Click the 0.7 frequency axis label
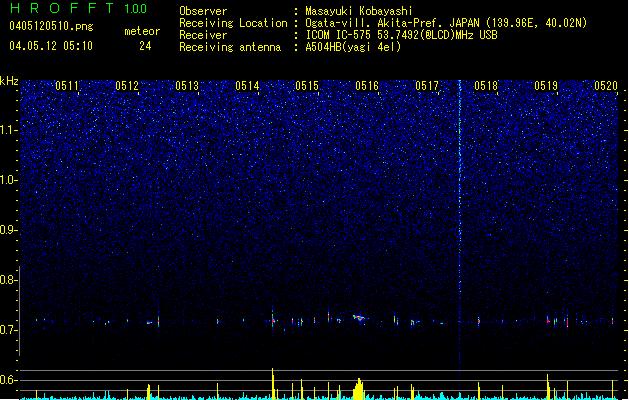Image resolution: width=629 pixels, height=400 pixels. [8, 330]
